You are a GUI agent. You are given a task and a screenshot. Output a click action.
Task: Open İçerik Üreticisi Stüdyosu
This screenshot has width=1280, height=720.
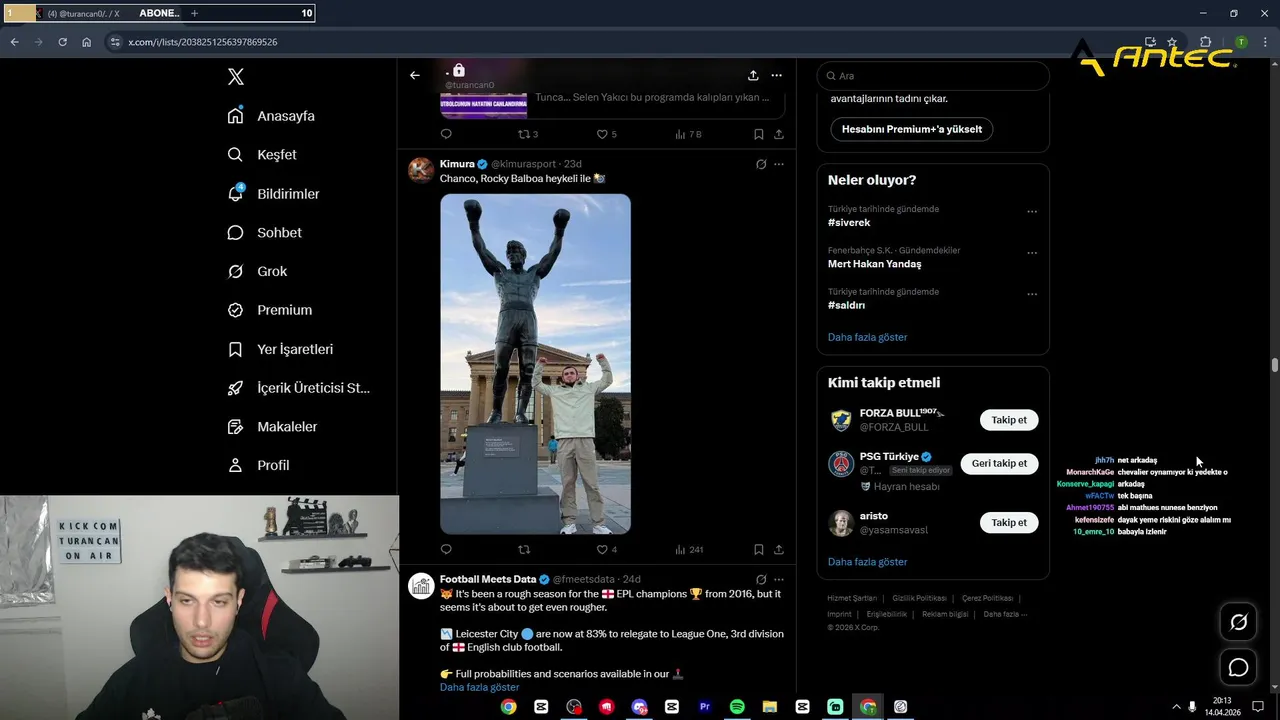[298, 388]
